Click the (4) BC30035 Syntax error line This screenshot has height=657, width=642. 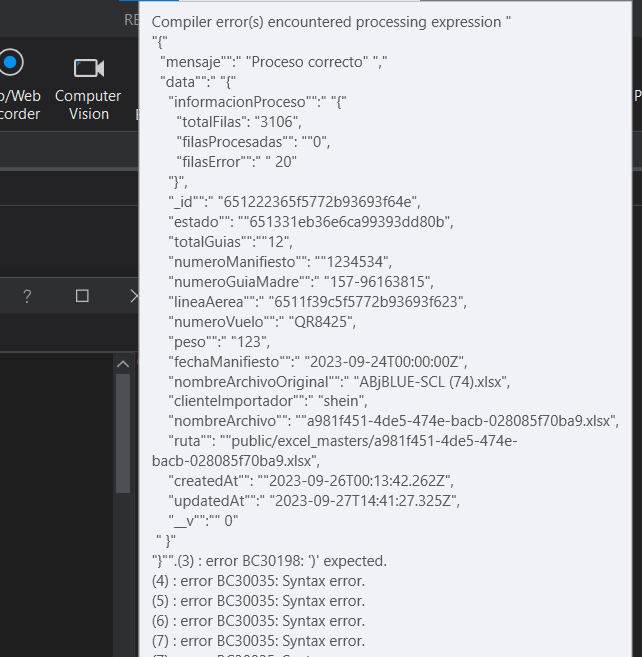[x=258, y=581]
